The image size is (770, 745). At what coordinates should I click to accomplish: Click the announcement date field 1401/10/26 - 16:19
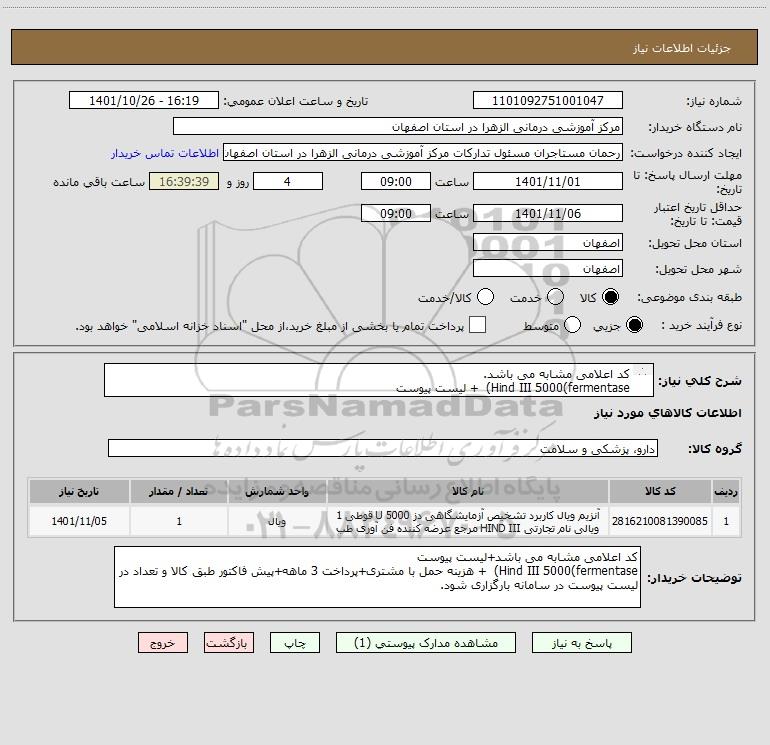[144, 101]
